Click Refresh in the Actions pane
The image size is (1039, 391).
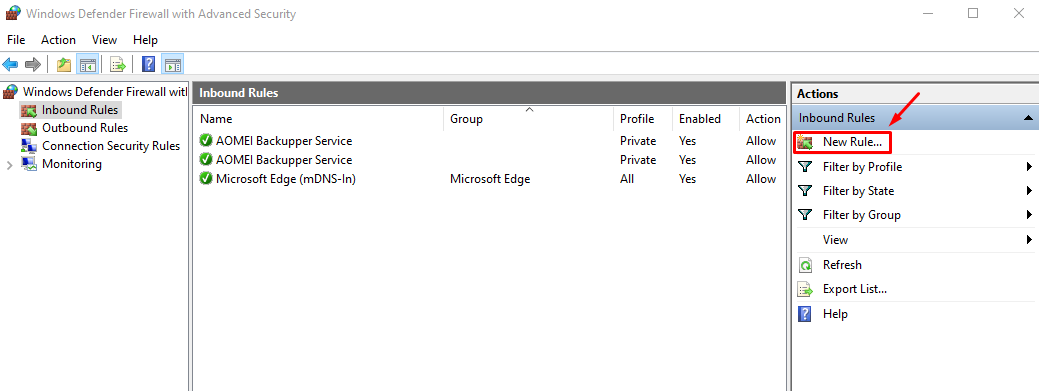[x=842, y=265]
